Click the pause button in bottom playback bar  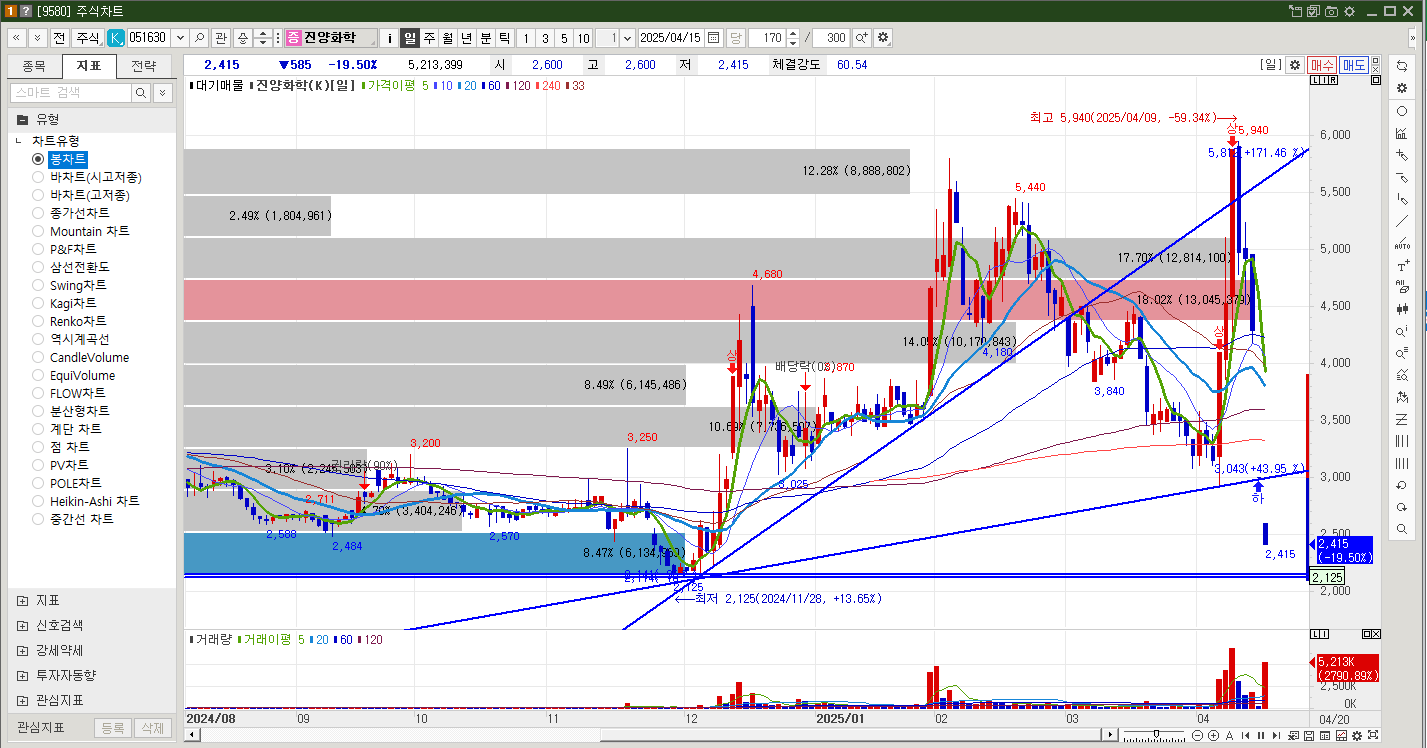pos(1260,736)
